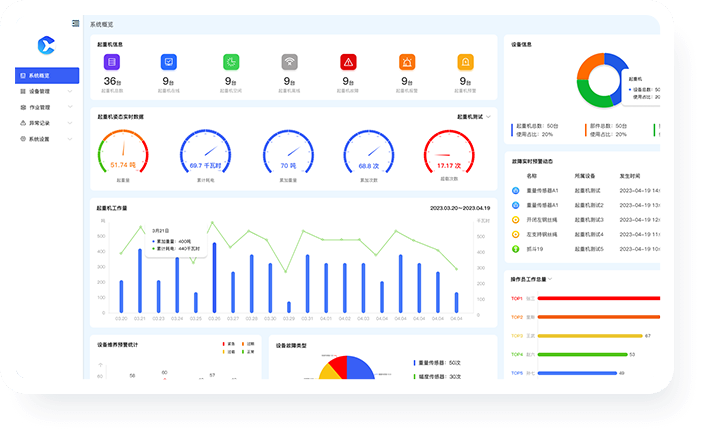Viewport: 701px width, 432px height.
Task: Click the blue crane online icon
Action: 169,62
